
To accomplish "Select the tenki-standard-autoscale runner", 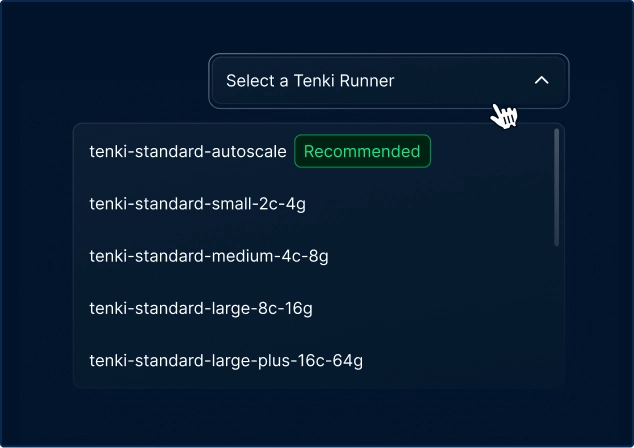I will [188, 152].
